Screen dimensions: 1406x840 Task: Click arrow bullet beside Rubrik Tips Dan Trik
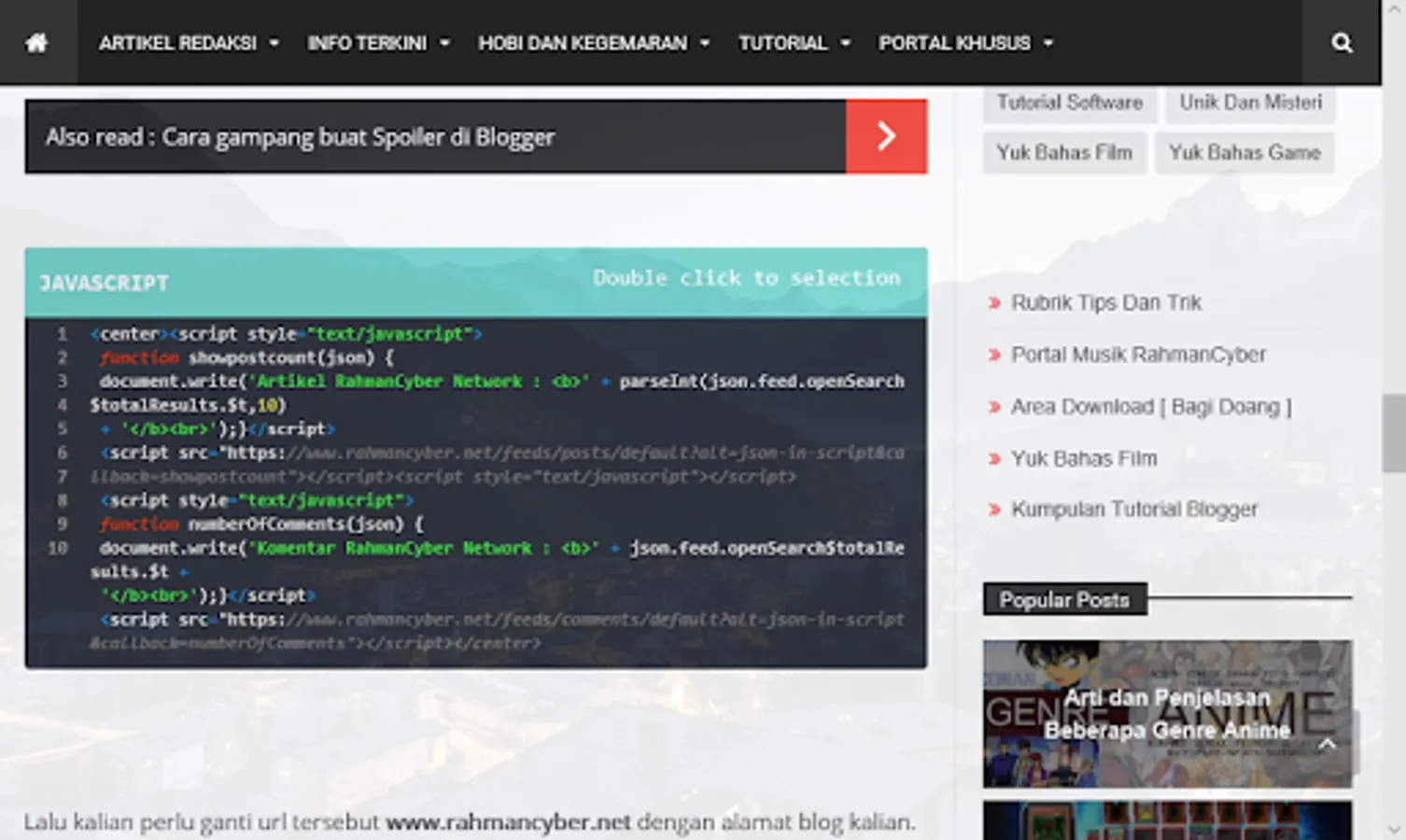(x=994, y=302)
